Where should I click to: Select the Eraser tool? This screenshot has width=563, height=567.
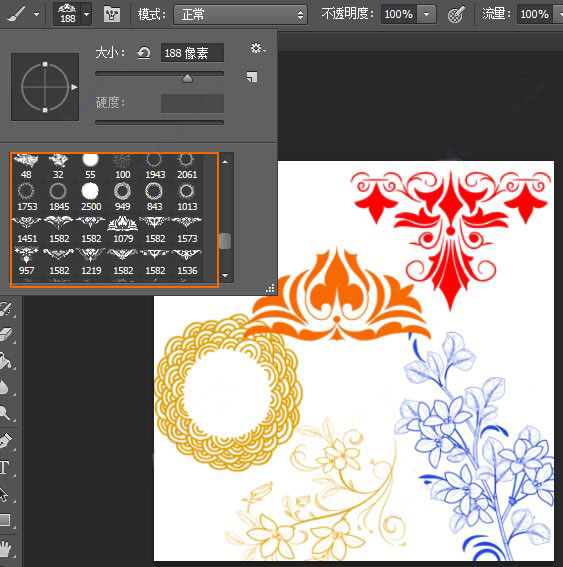[x=7, y=334]
